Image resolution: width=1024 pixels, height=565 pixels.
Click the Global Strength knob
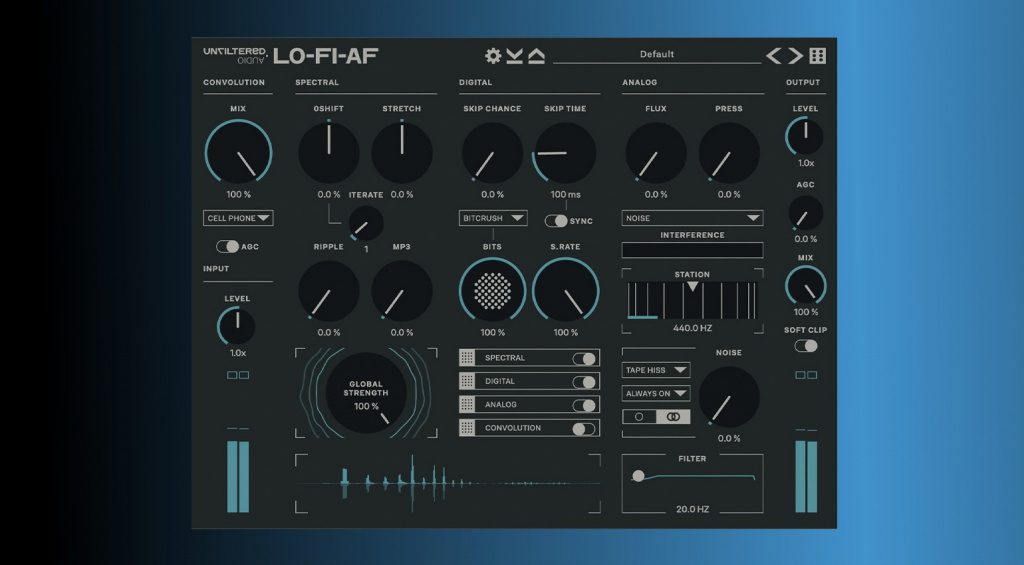[366, 393]
